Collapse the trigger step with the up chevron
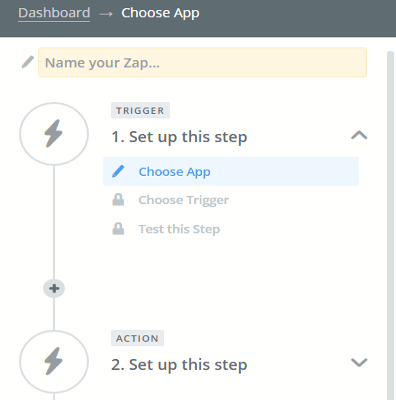This screenshot has width=396, height=400. tap(359, 135)
